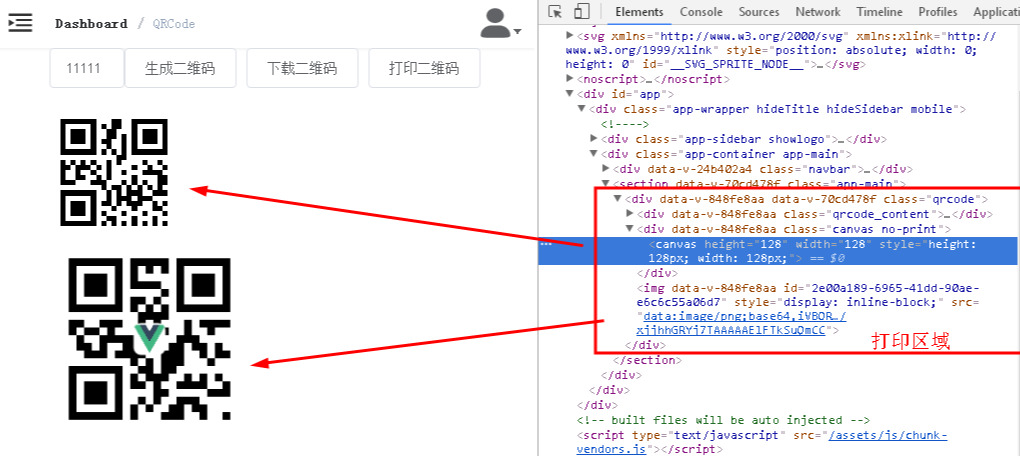Select the closing </section> tag row

tap(647, 360)
